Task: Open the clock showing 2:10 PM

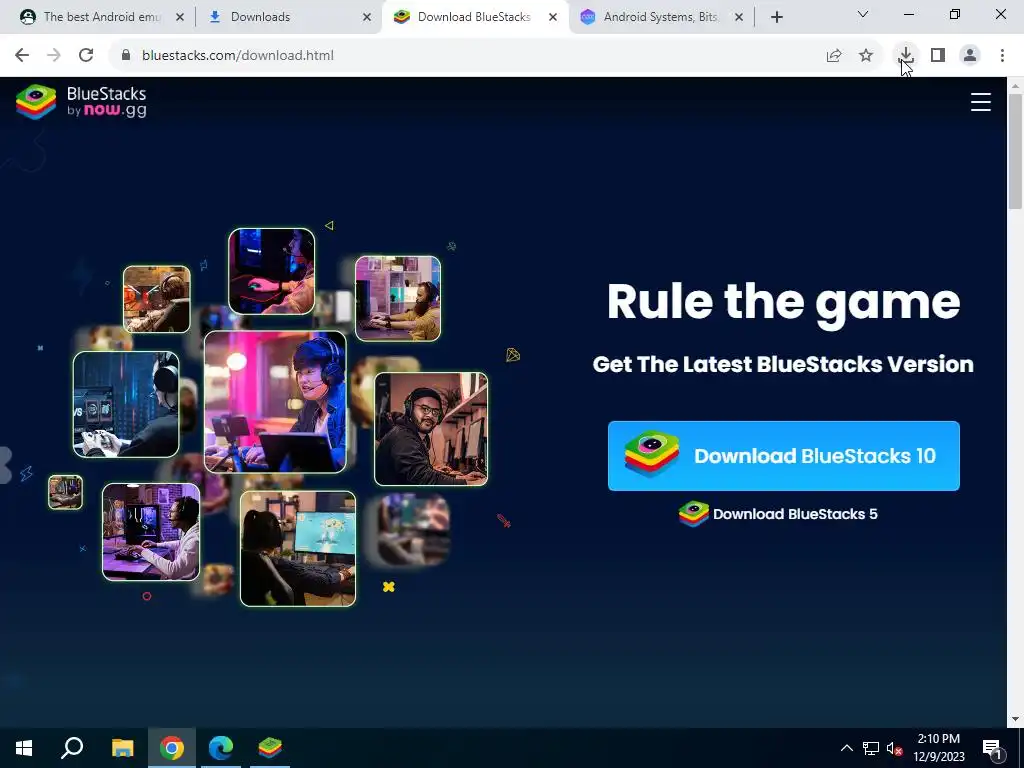Action: pos(939,748)
